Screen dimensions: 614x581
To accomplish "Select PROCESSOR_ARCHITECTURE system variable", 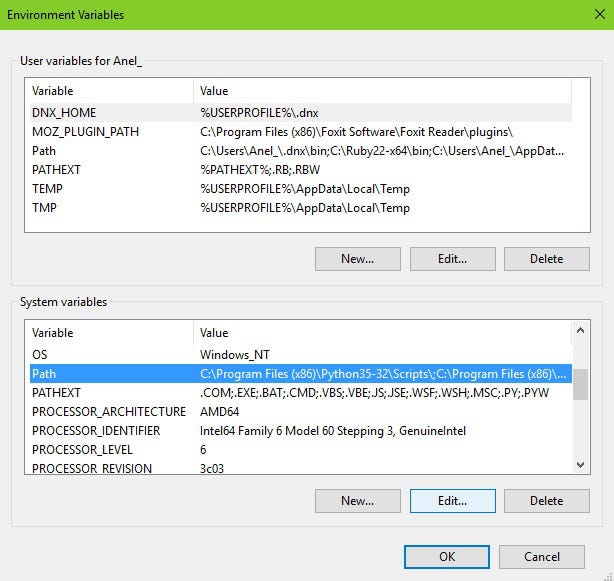I will tap(301, 412).
